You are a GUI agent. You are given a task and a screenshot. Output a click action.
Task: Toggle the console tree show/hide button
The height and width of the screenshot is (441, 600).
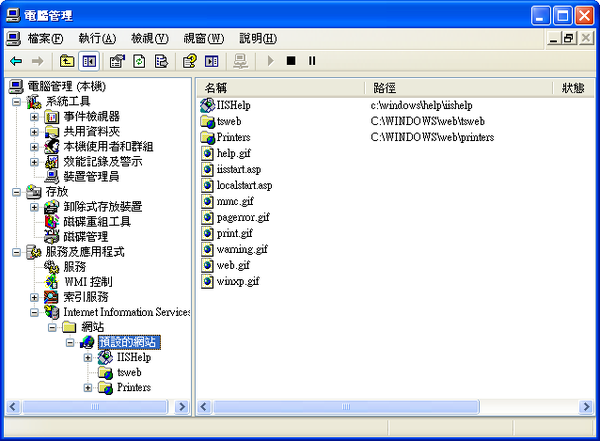[x=89, y=61]
